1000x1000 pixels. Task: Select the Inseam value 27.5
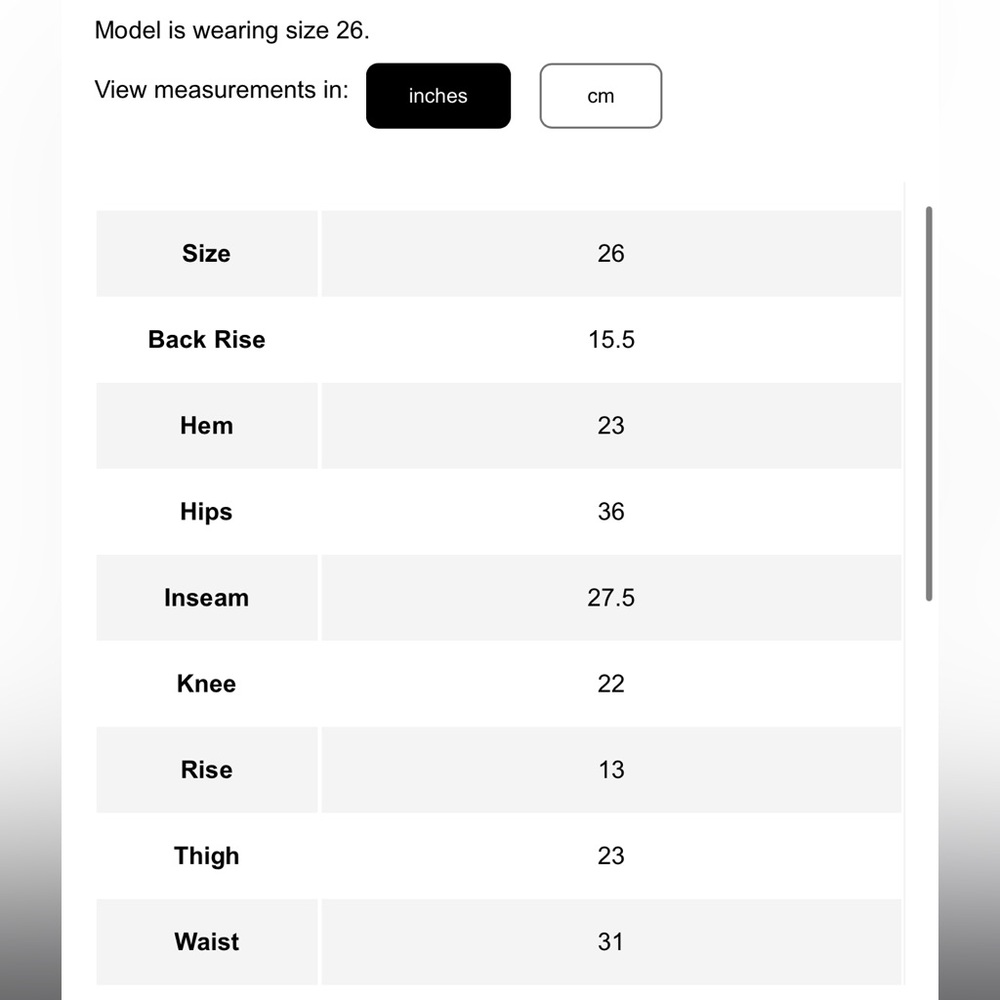pos(611,598)
